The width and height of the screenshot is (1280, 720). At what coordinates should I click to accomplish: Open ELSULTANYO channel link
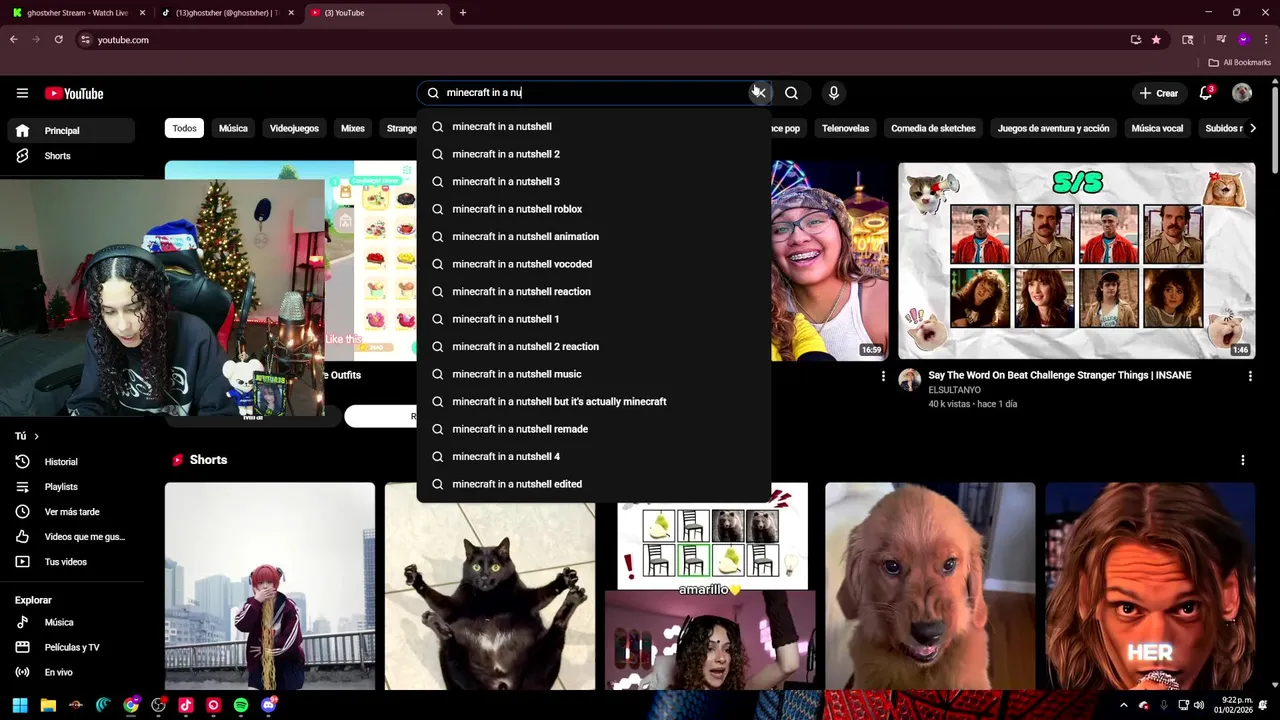coord(954,390)
